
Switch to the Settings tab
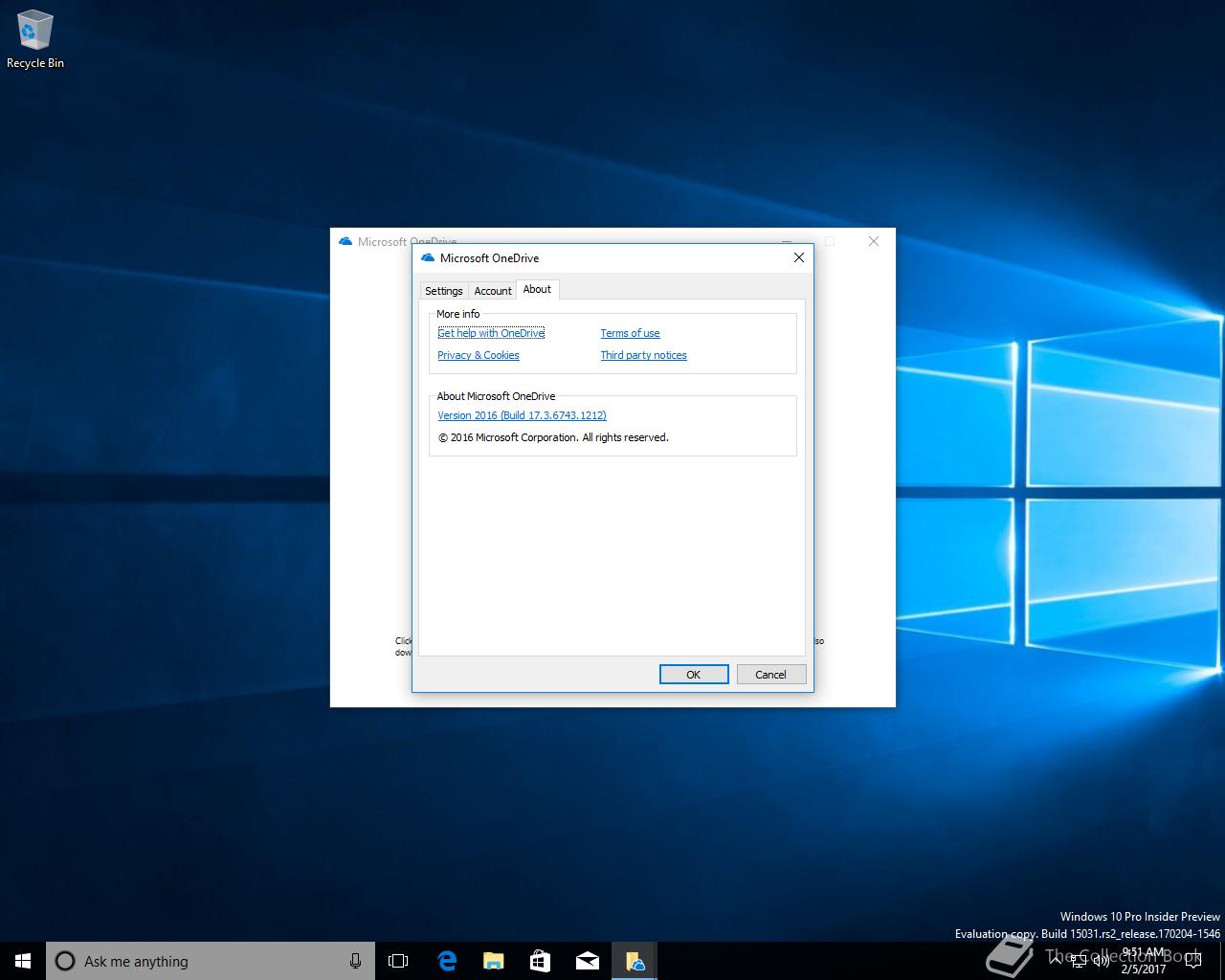[444, 291]
